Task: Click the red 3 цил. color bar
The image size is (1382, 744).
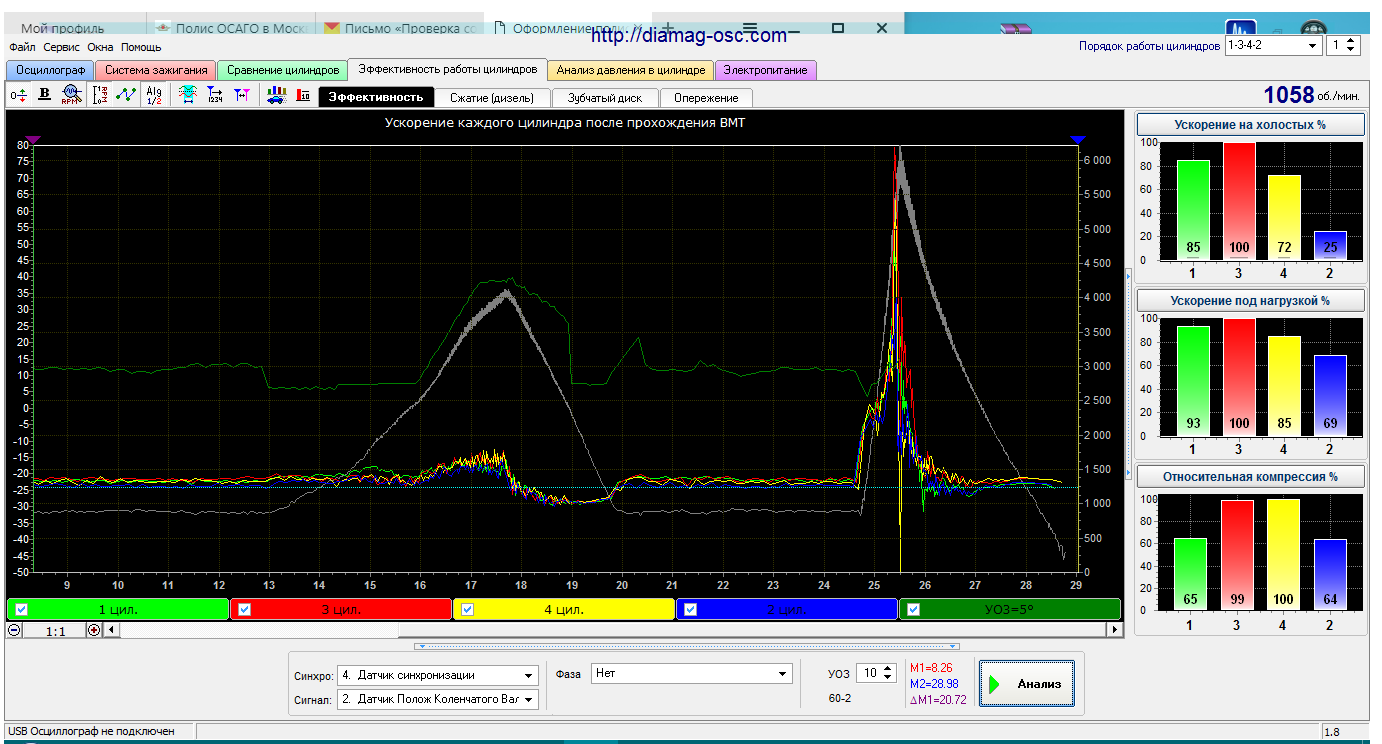Action: click(x=341, y=609)
